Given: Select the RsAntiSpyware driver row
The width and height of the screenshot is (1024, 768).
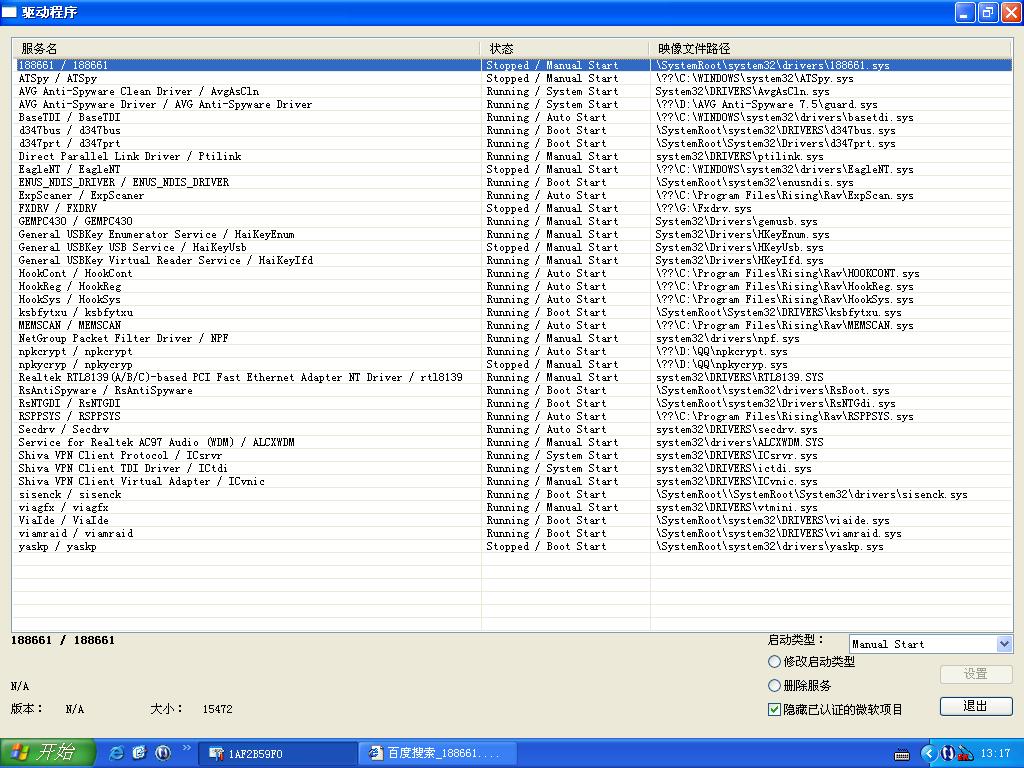Looking at the screenshot, I should pyautogui.click(x=106, y=391).
